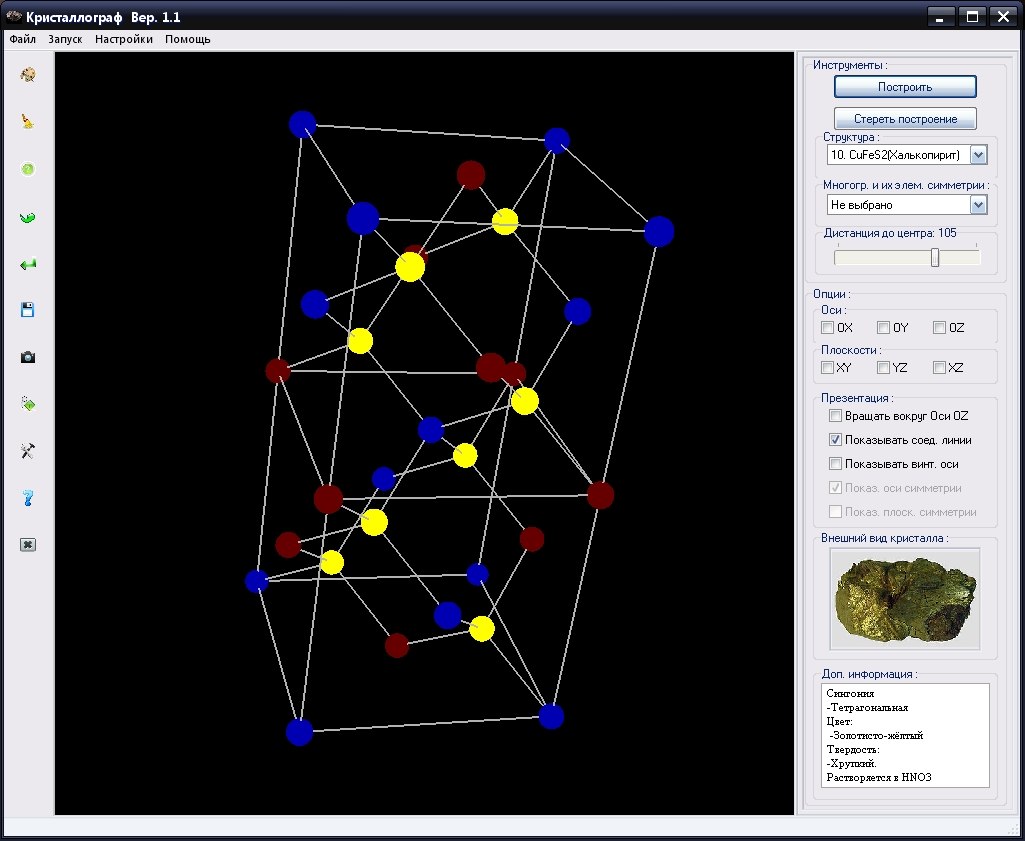Click the gray X exit icon in sidebar
The width and height of the screenshot is (1025, 841).
point(27,545)
